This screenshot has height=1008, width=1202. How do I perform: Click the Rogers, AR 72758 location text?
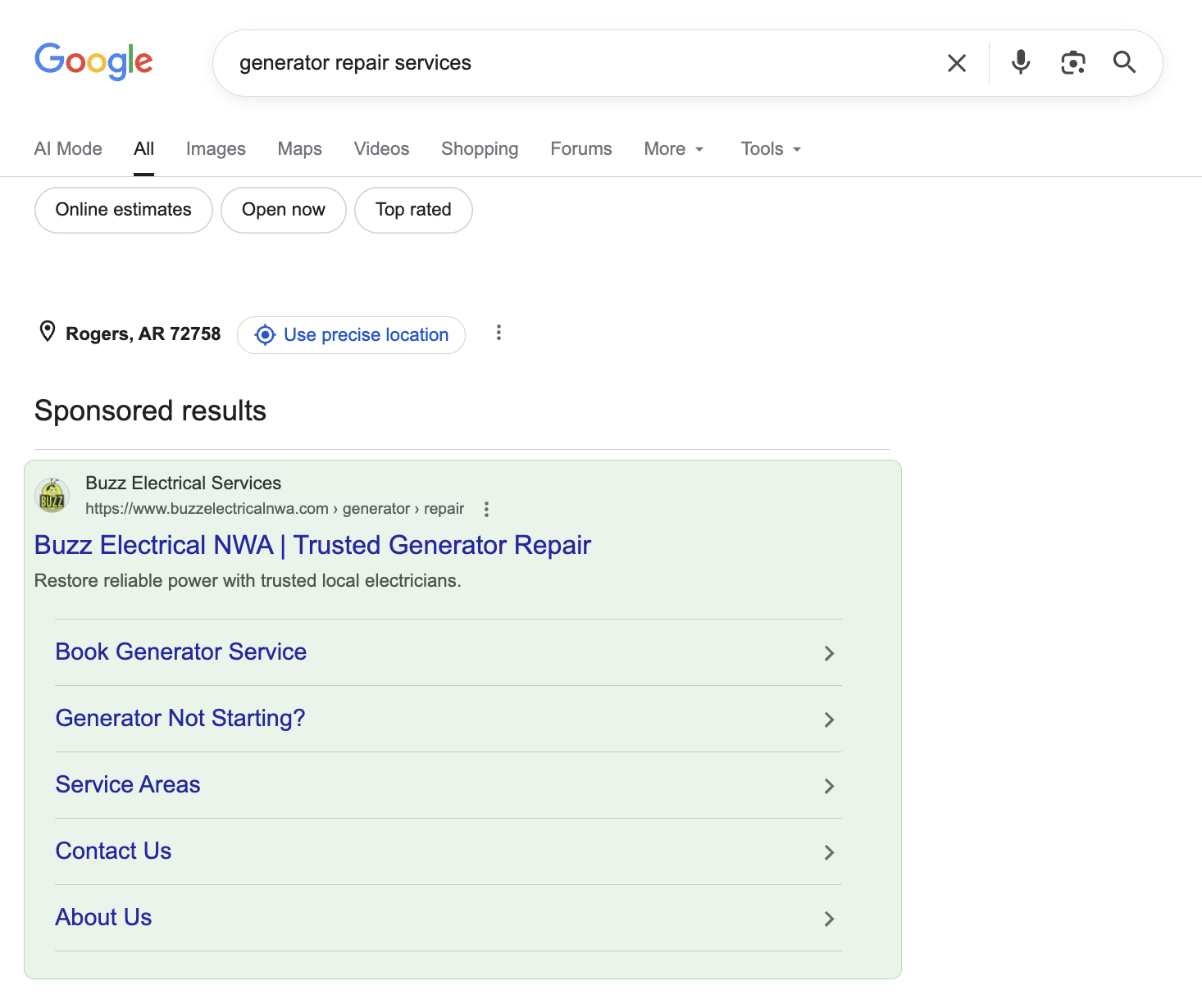click(x=143, y=334)
